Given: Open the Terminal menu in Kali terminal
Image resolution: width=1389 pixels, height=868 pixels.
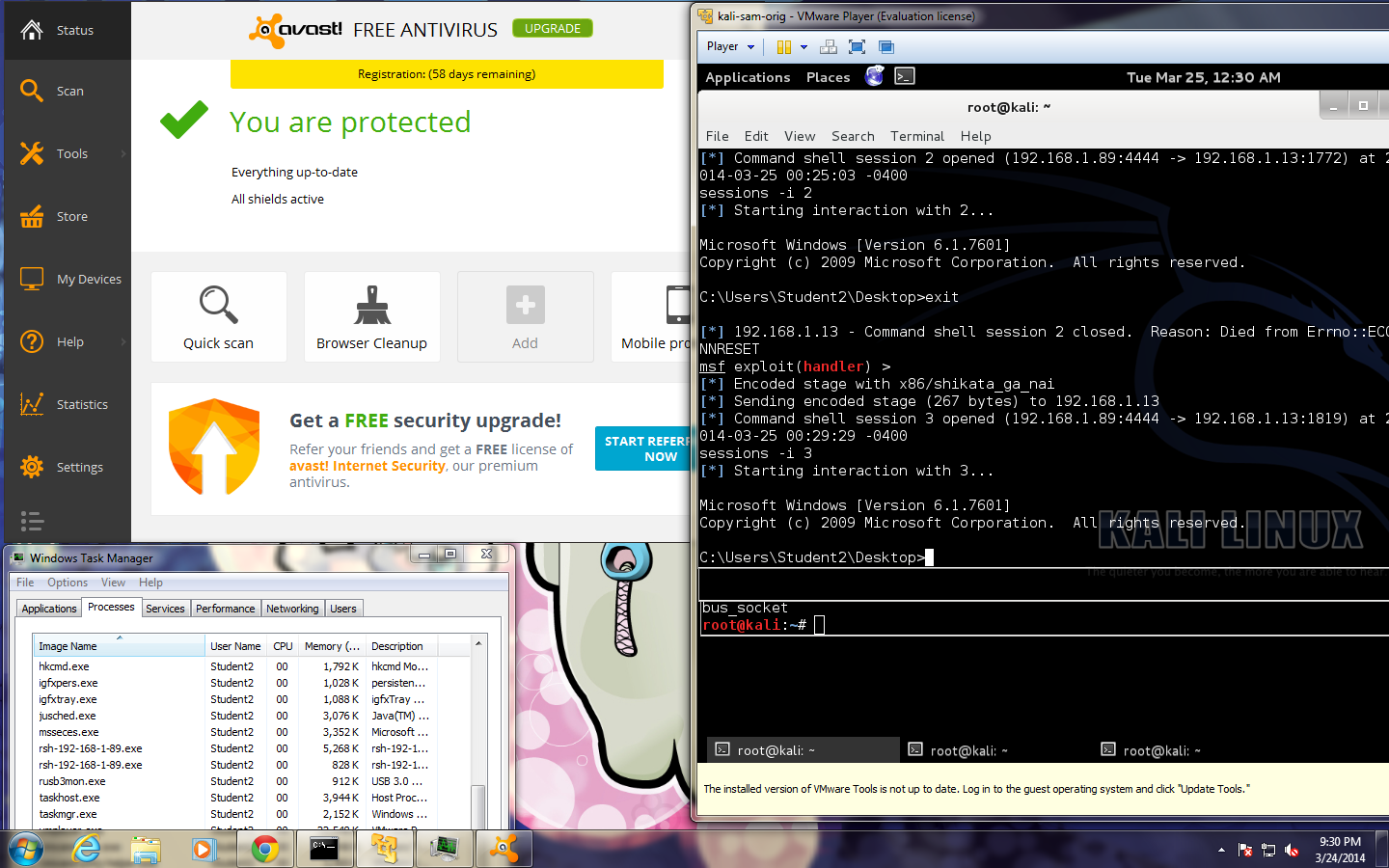Looking at the screenshot, I should [917, 136].
